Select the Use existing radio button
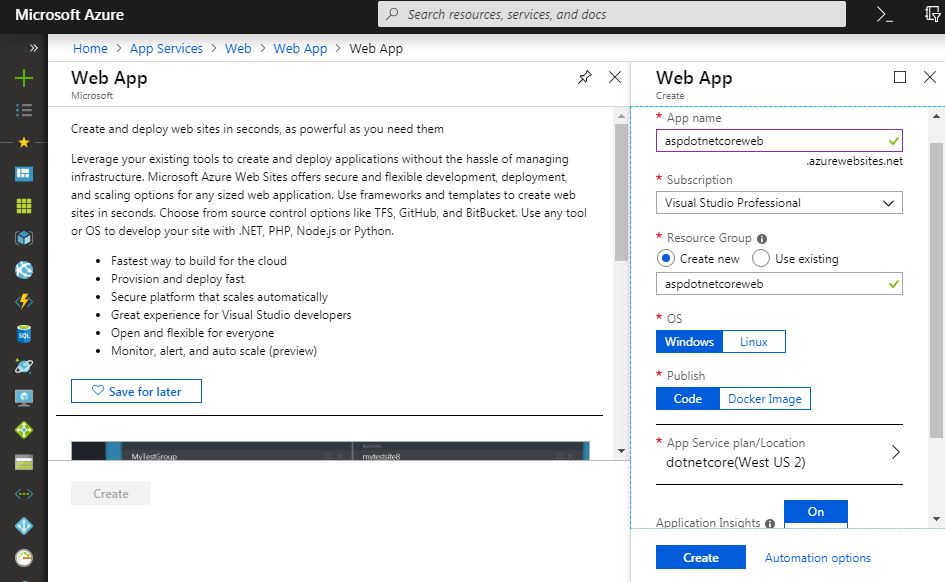Image resolution: width=945 pixels, height=582 pixels. (761, 258)
